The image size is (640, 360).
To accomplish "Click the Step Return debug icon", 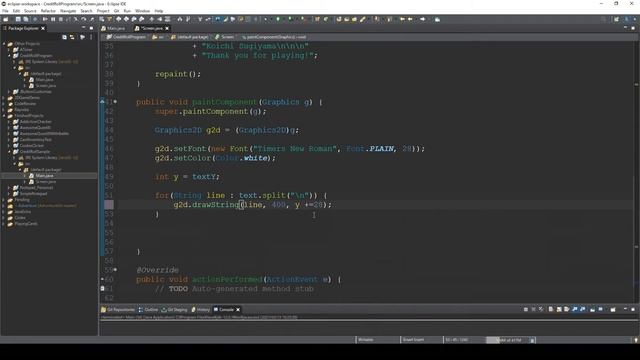I will 91,19.
